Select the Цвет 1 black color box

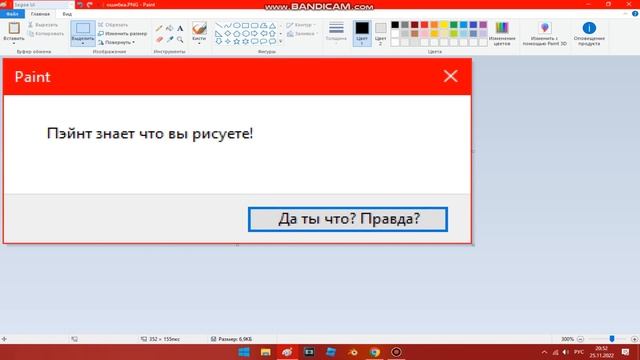coord(362,33)
